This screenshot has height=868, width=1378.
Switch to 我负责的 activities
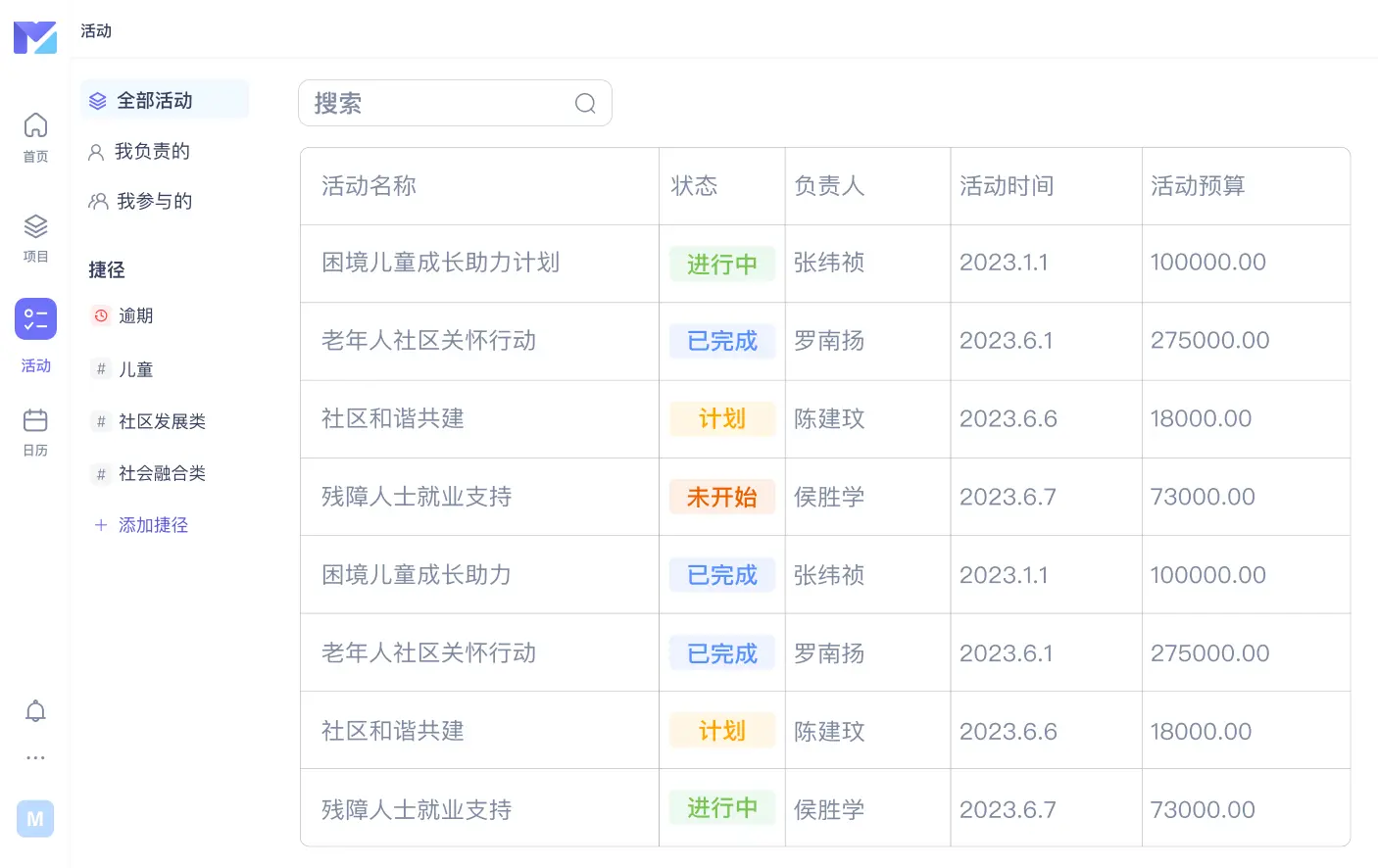click(152, 152)
